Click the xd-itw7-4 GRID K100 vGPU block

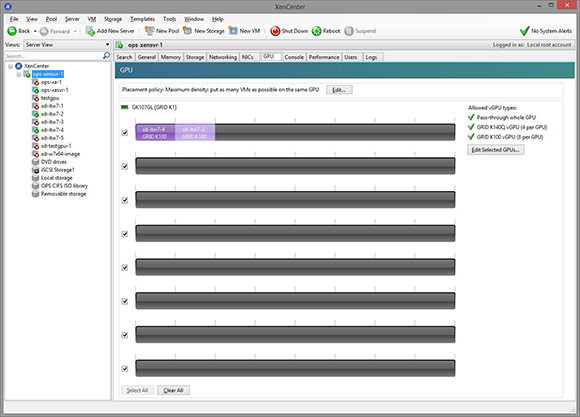155,132
